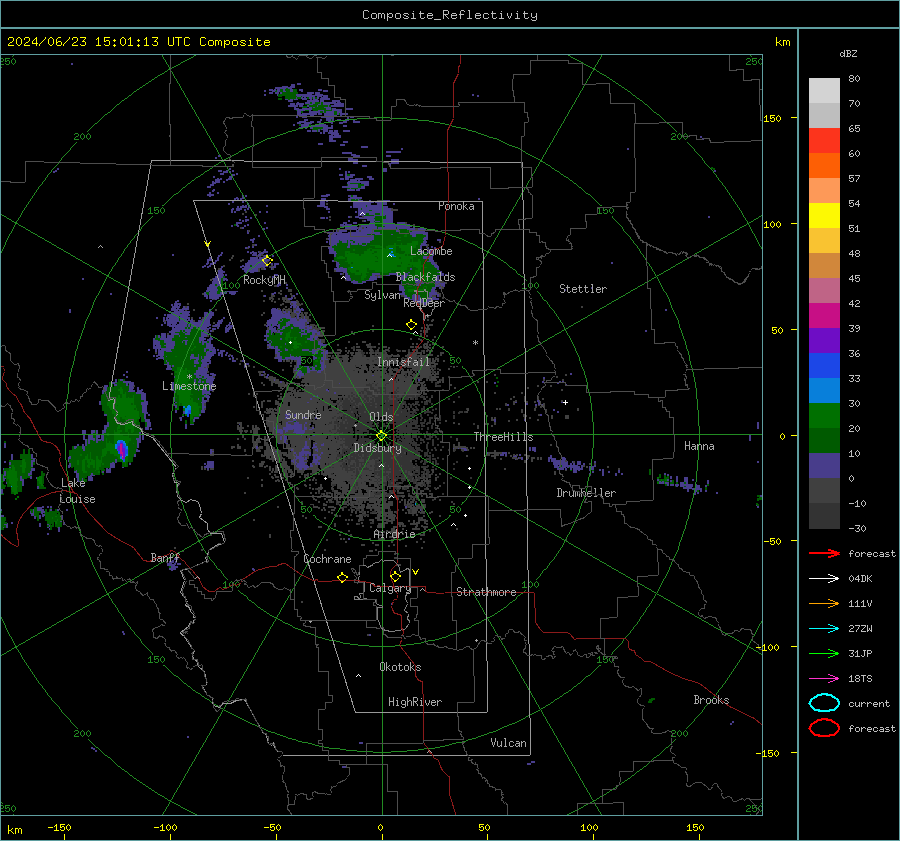
Task: Click the Sundre label
Action: point(303,415)
